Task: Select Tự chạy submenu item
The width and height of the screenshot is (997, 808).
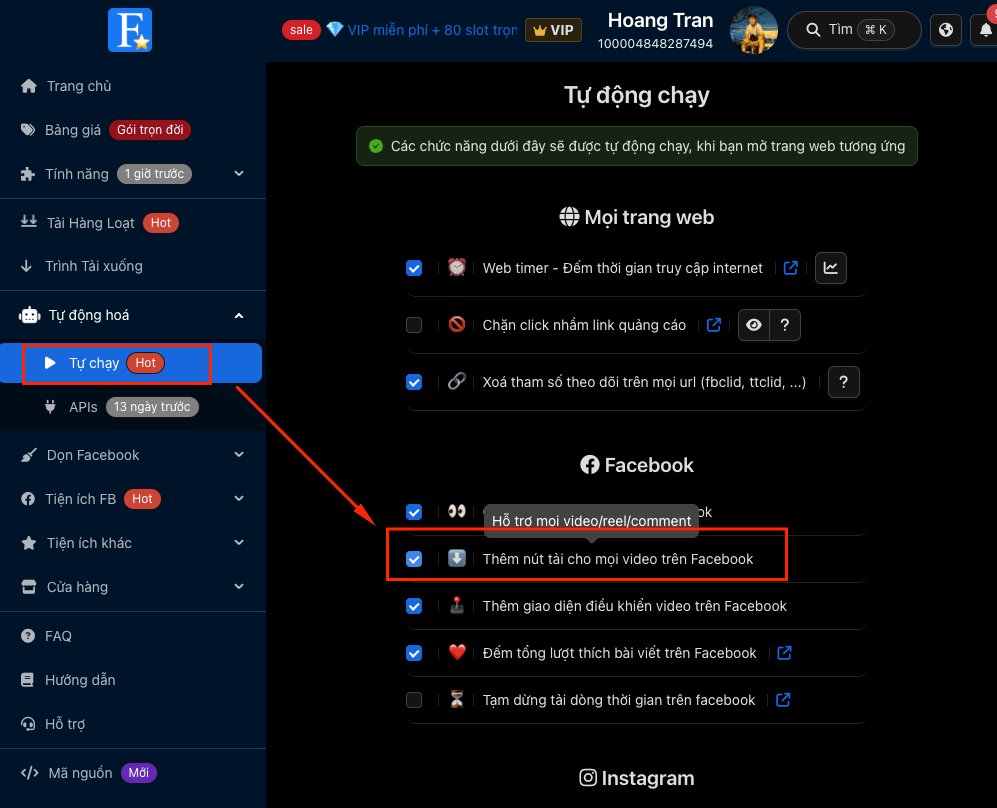Action: point(131,363)
